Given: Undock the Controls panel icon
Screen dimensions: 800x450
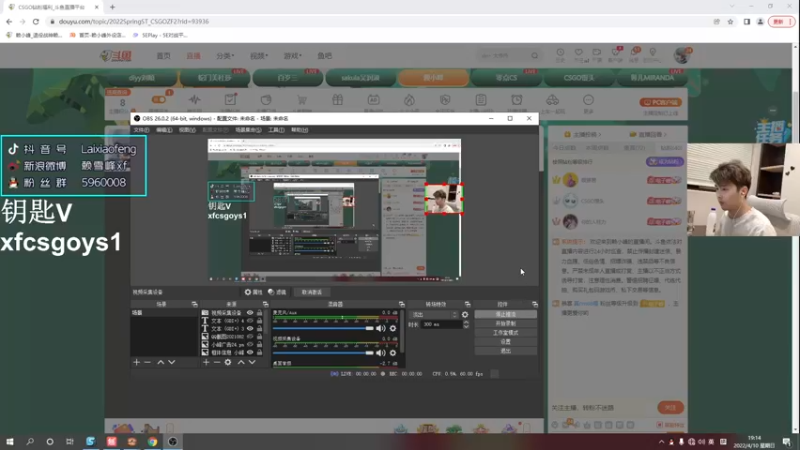Looking at the screenshot, I should click(x=535, y=304).
